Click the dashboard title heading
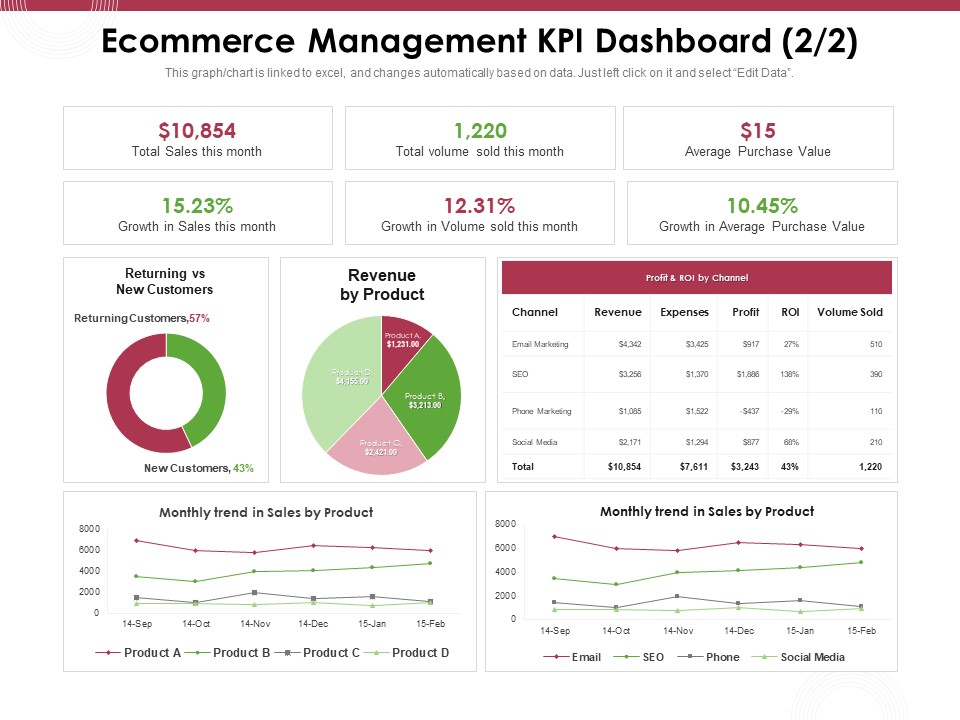 pyautogui.click(x=479, y=41)
